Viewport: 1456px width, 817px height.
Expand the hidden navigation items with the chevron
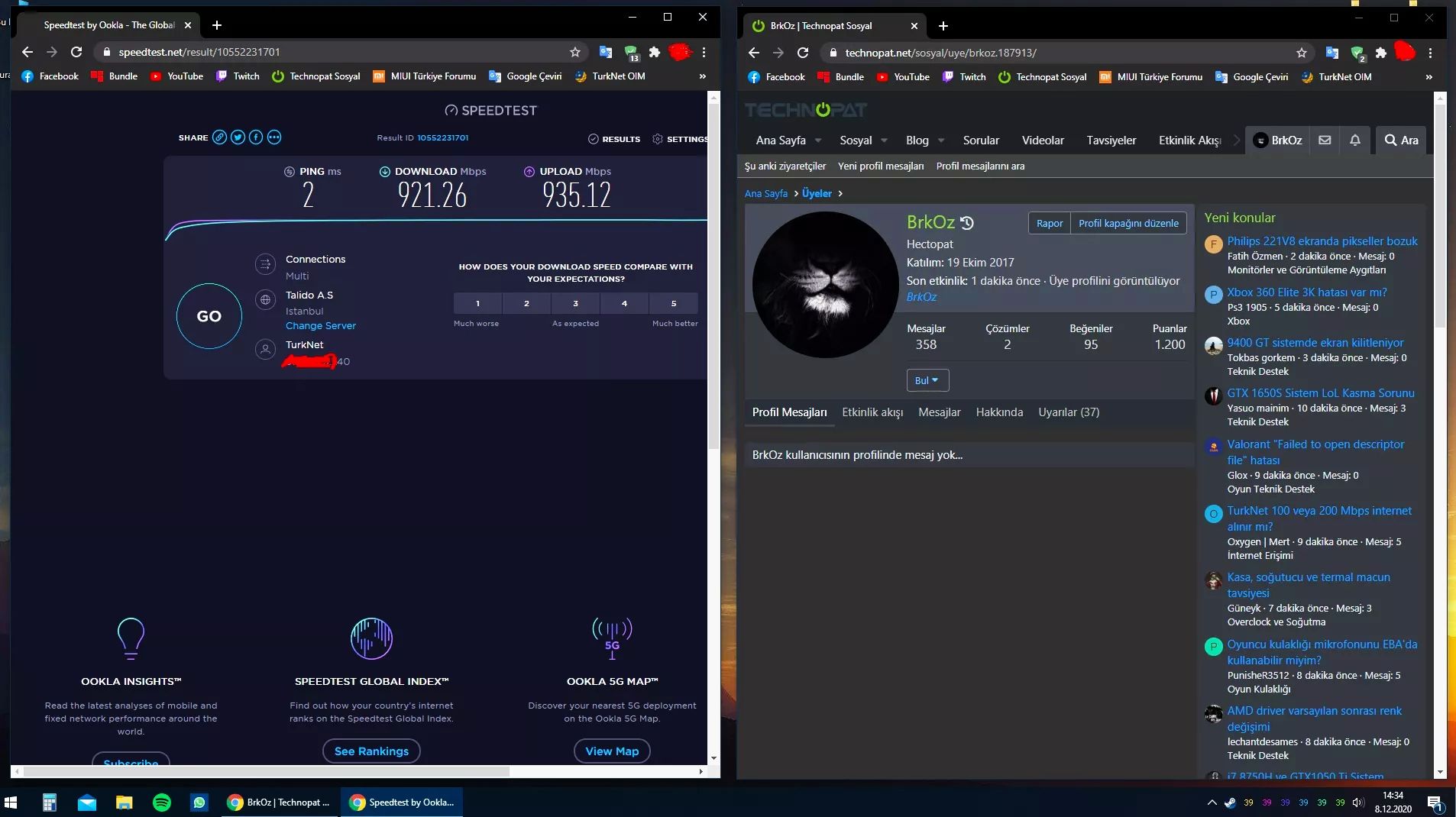(1237, 140)
